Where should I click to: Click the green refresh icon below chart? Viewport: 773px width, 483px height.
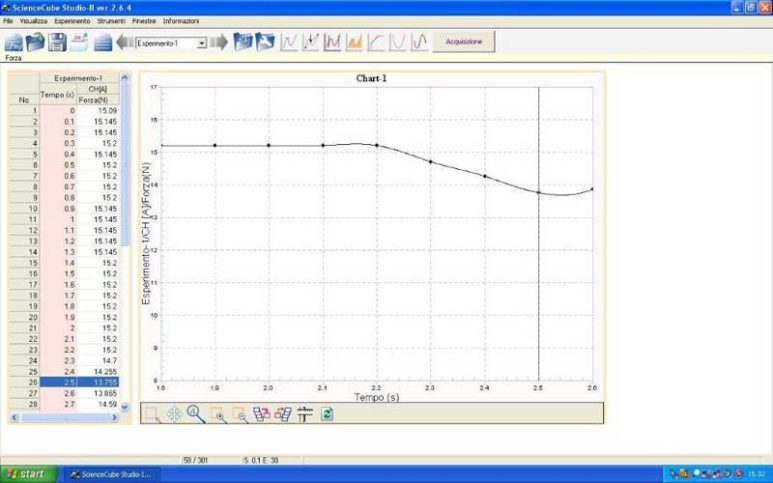coord(327,413)
